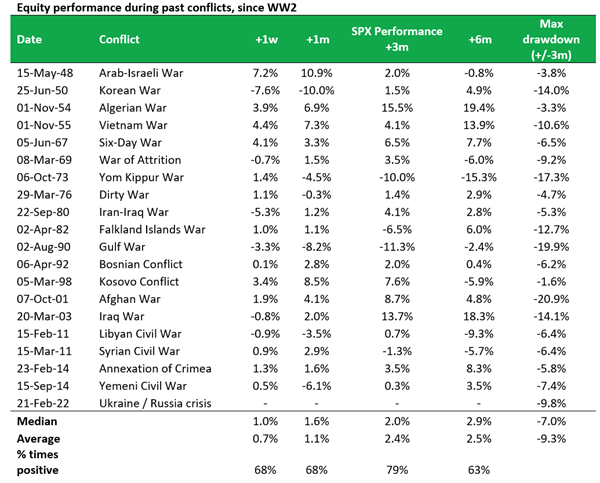
Task: Select the 06-Oct-73 date cell
Action: click(x=42, y=178)
